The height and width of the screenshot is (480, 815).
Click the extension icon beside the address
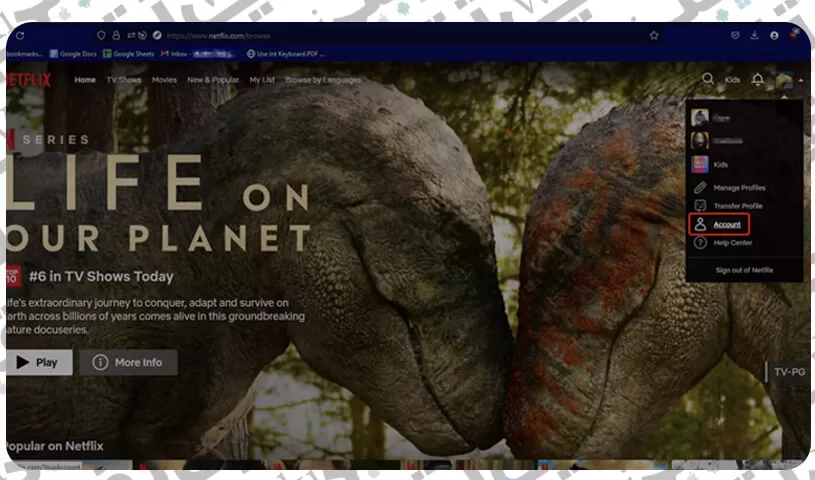157,35
